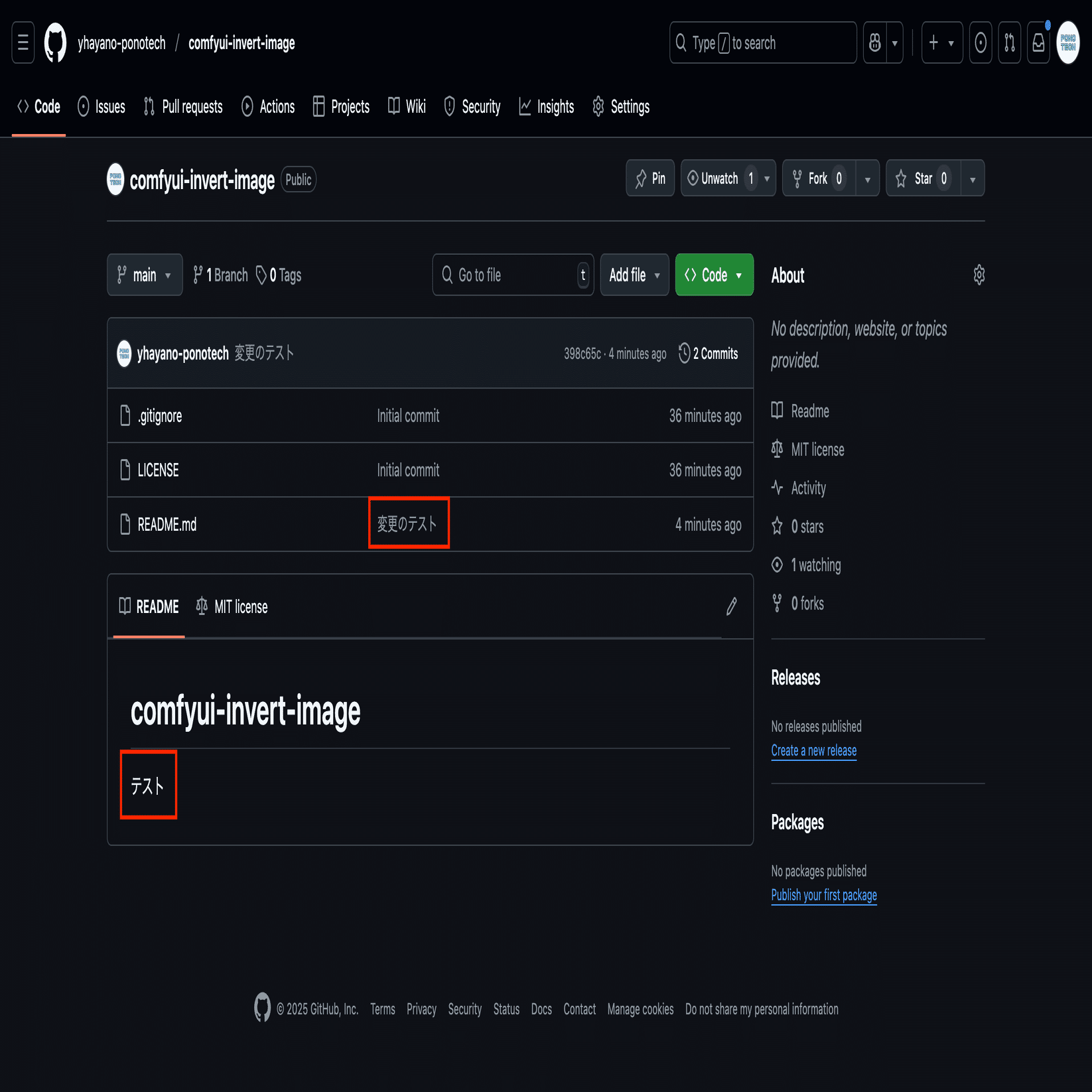Pin this repository
This screenshot has height=1092, width=1092.
pyautogui.click(x=650, y=178)
